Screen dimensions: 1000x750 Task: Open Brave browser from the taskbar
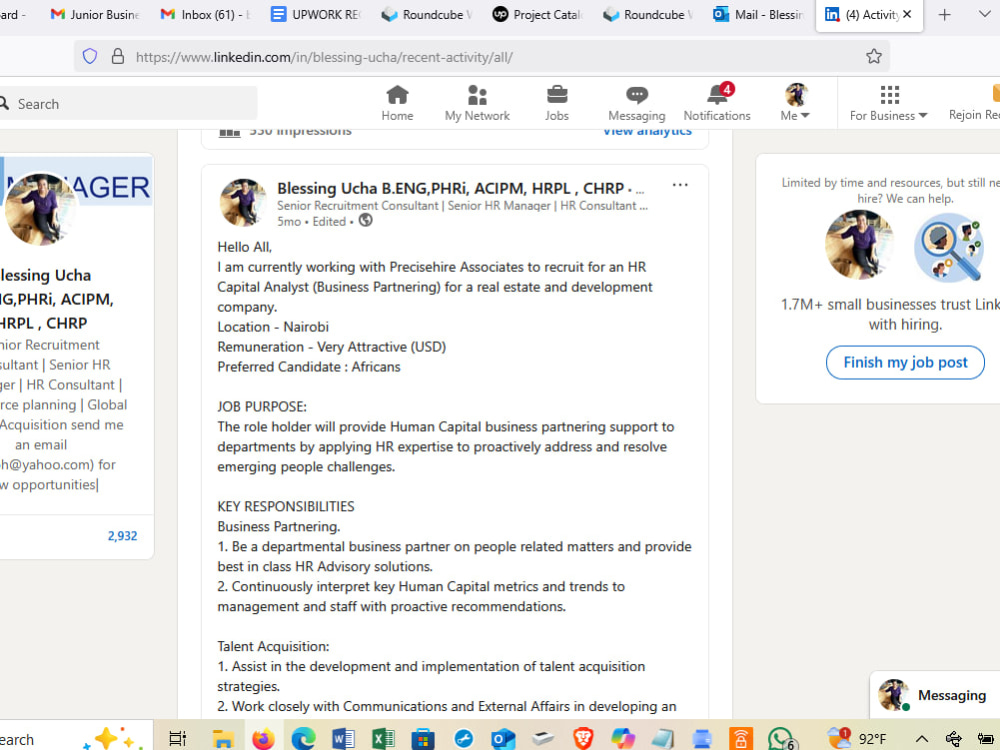click(583, 739)
